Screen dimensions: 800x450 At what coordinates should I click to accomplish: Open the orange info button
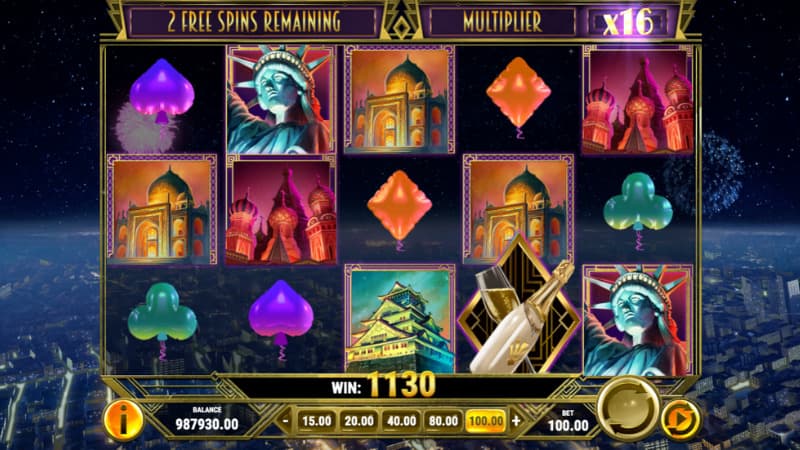(123, 420)
